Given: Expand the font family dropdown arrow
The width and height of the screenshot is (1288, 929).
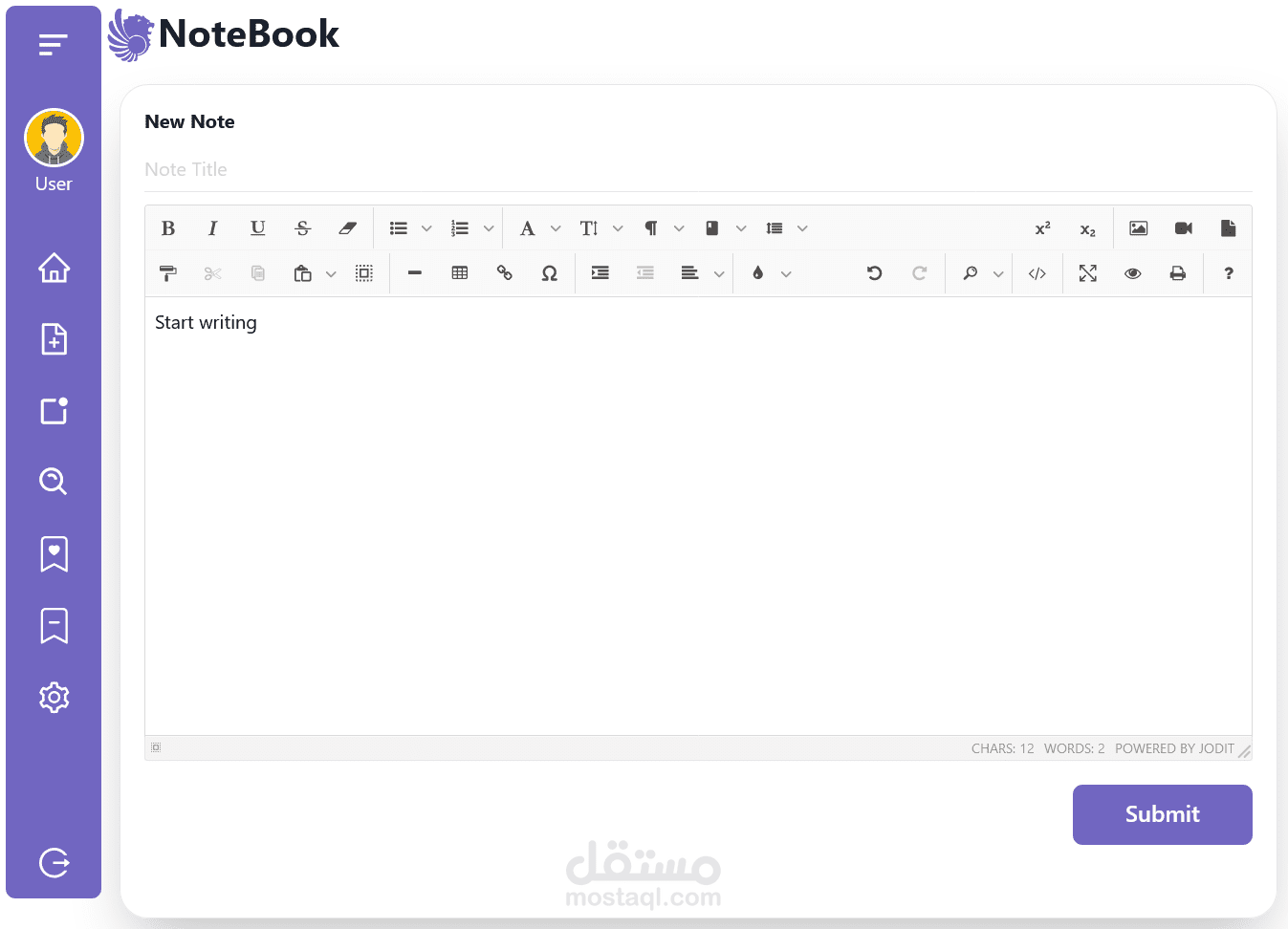Looking at the screenshot, I should [x=556, y=228].
